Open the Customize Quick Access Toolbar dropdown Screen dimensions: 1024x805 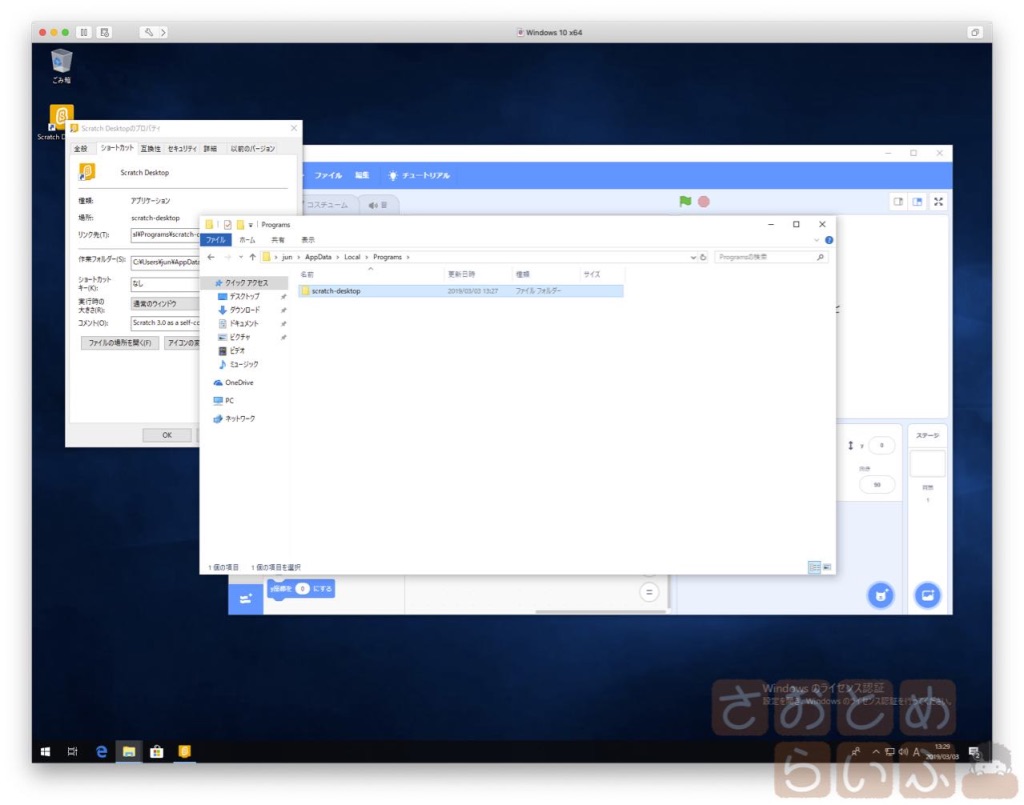250,225
